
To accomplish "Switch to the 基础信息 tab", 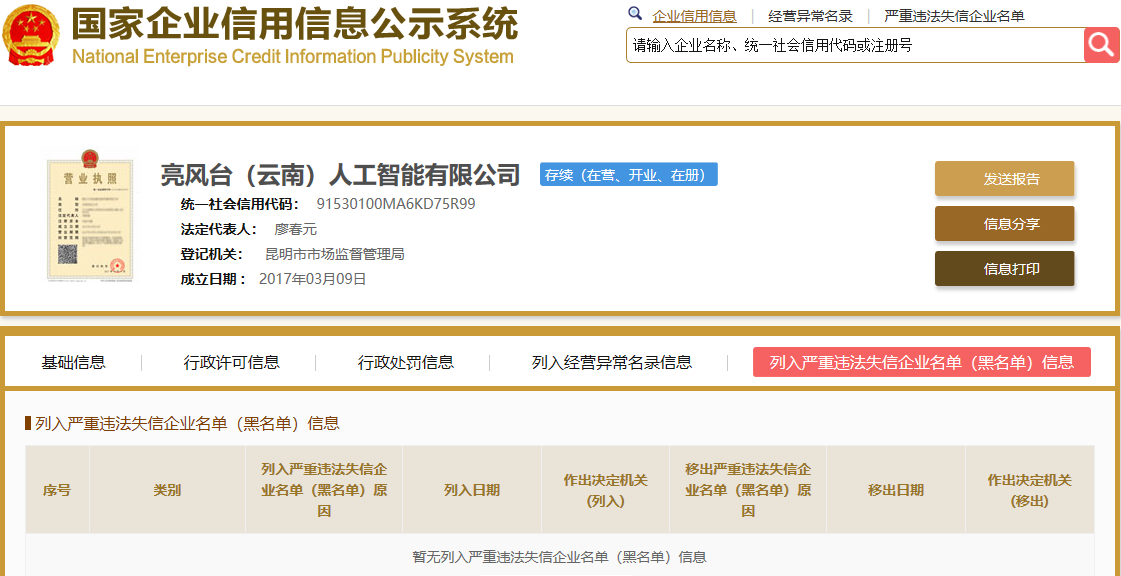I will pyautogui.click(x=74, y=362).
